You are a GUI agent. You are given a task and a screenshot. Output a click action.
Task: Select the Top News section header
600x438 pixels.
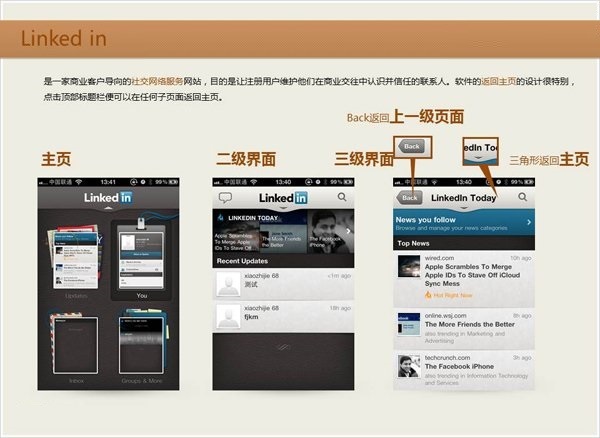coord(464,243)
